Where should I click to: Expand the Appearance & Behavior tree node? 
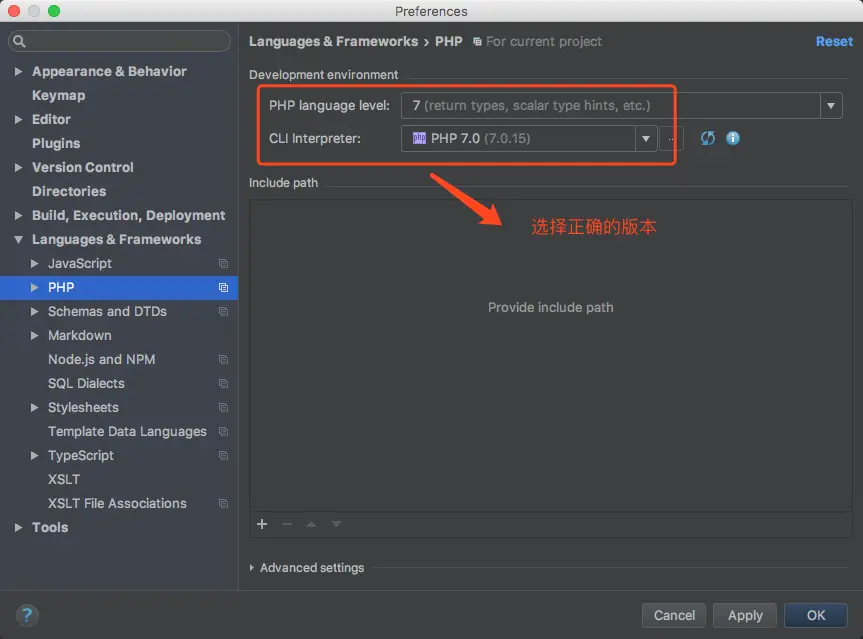click(18, 72)
